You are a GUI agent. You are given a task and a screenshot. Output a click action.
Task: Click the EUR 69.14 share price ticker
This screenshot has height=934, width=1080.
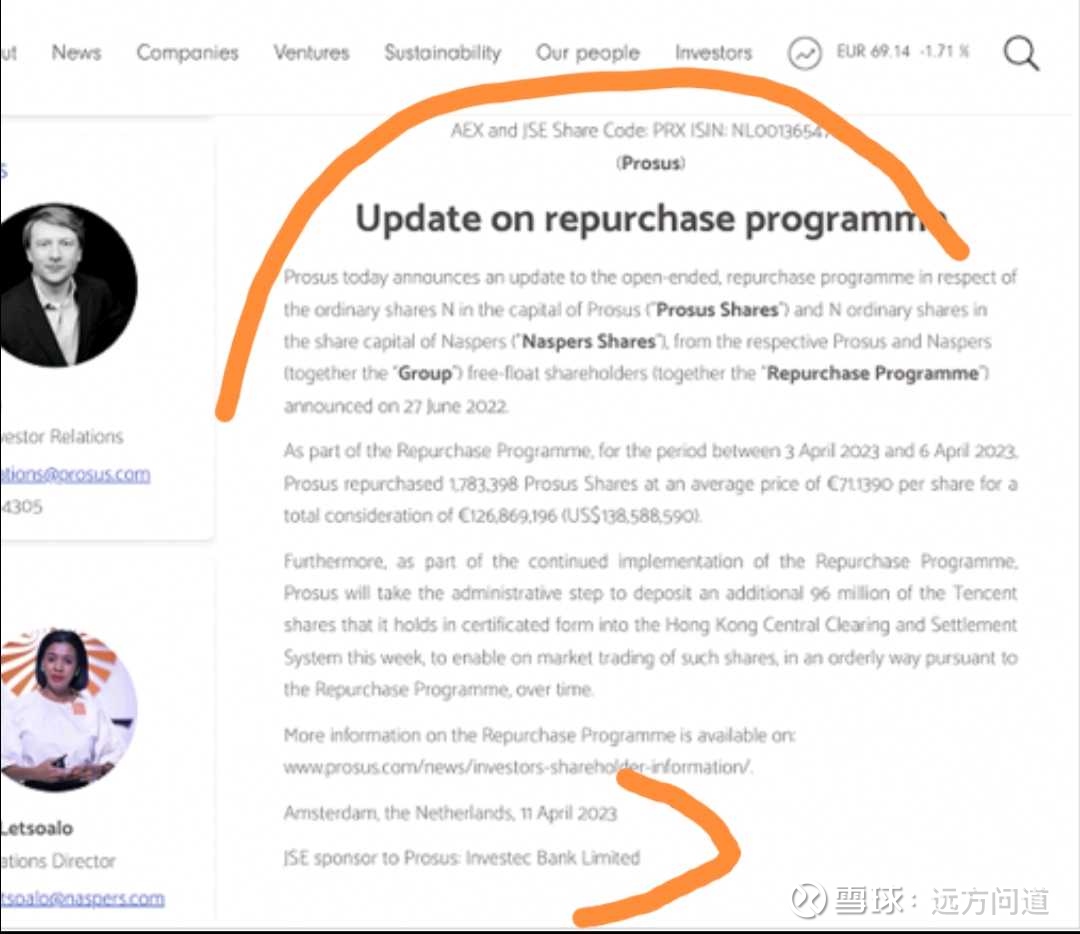(x=903, y=52)
